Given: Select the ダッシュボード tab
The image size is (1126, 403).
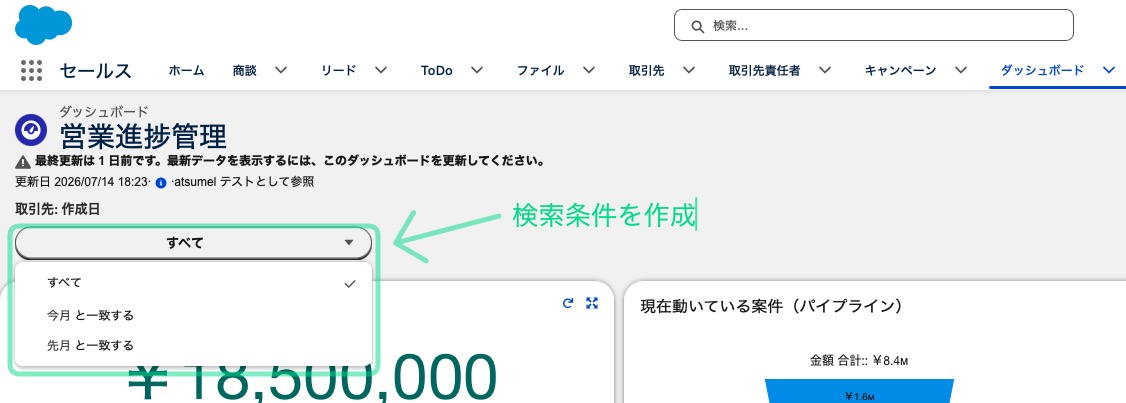Looking at the screenshot, I should click(x=1042, y=70).
